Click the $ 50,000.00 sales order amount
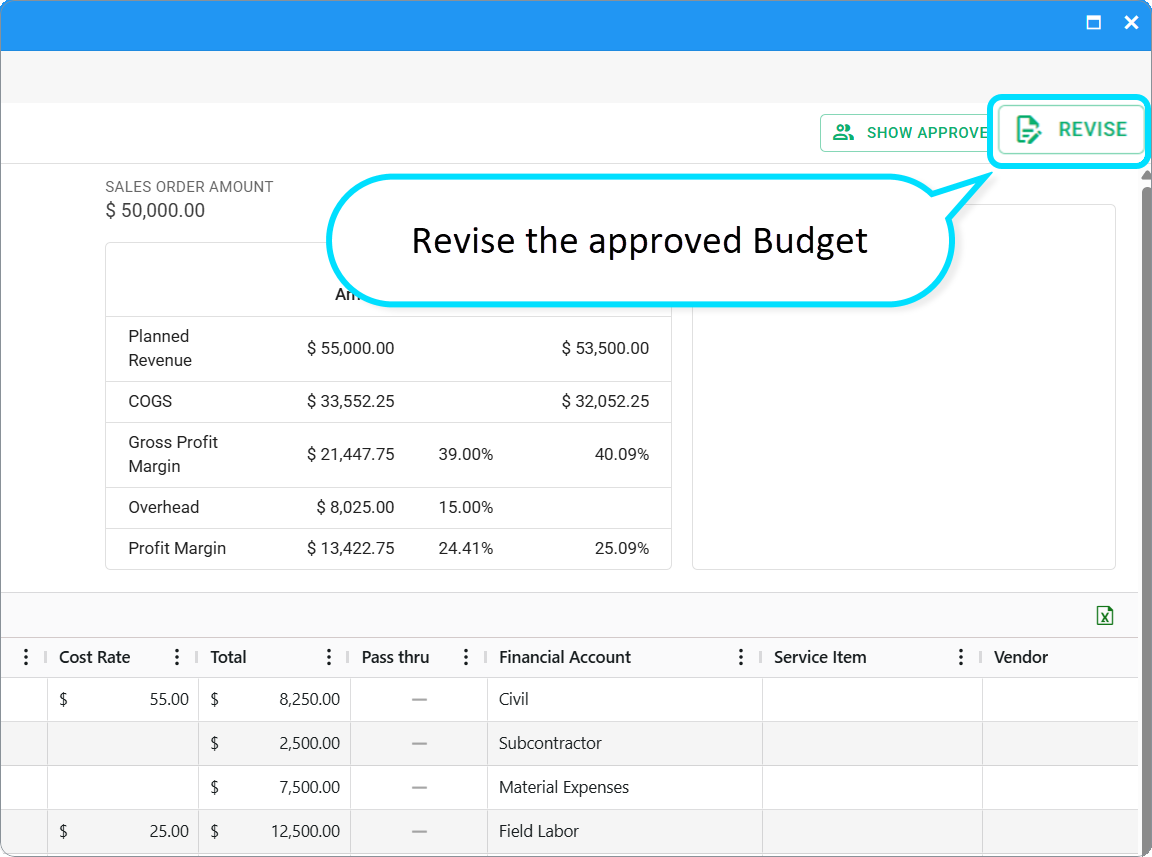 pyautogui.click(x=155, y=211)
